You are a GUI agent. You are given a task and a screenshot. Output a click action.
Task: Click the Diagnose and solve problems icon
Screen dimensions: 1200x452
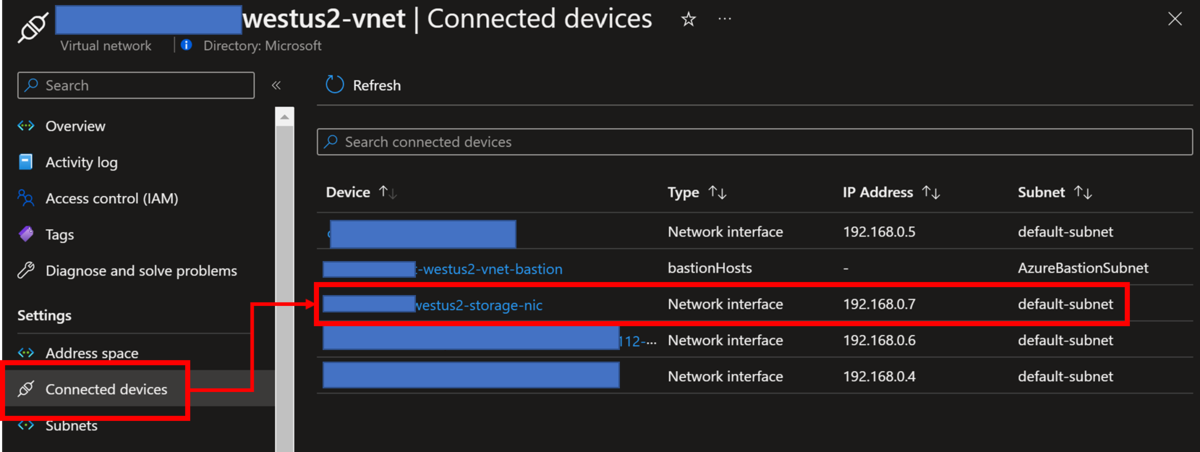tap(26, 270)
